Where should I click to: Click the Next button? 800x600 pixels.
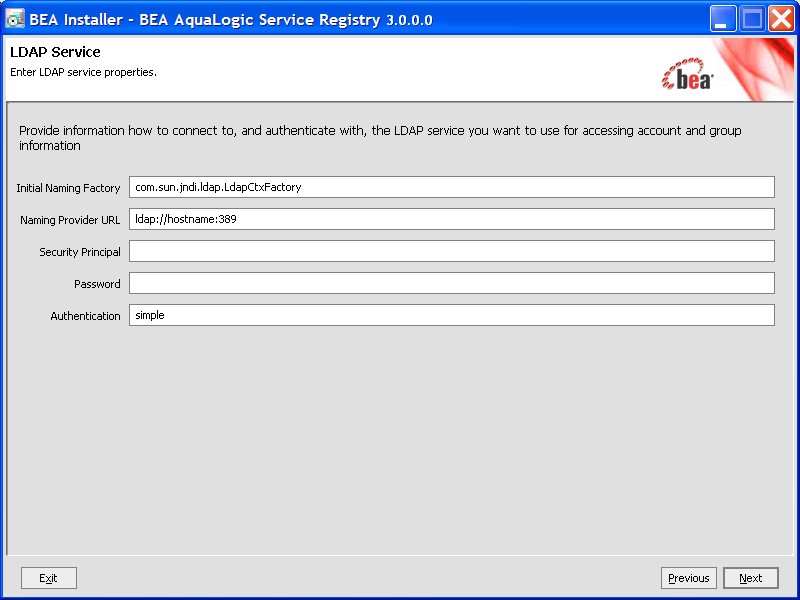tap(751, 578)
